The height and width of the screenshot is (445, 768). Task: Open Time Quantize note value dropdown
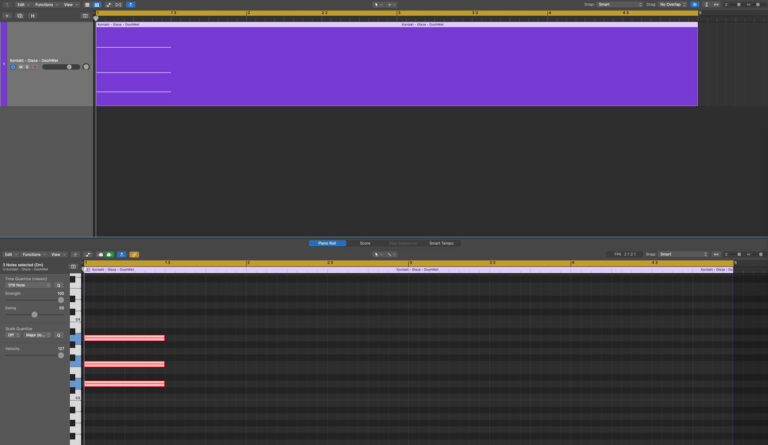28,285
